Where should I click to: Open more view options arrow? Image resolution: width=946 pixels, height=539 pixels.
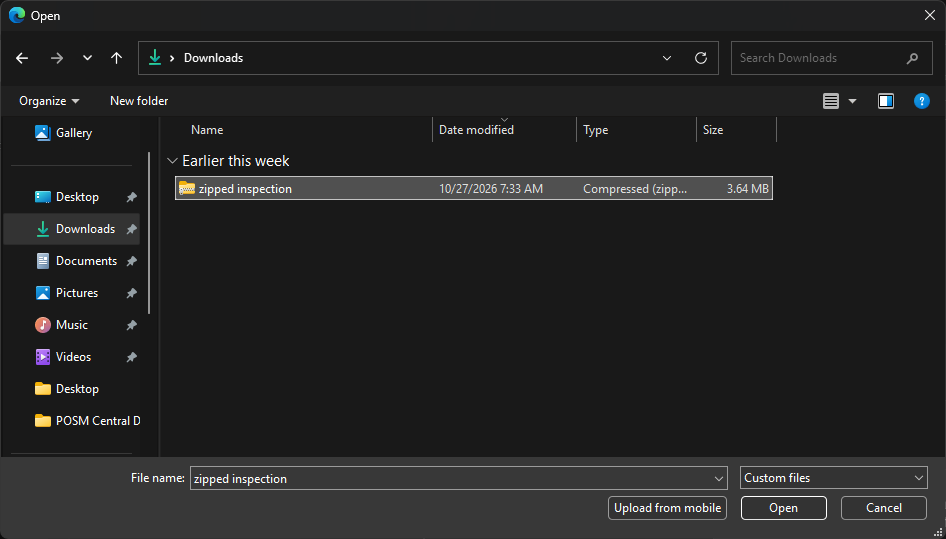tap(852, 101)
